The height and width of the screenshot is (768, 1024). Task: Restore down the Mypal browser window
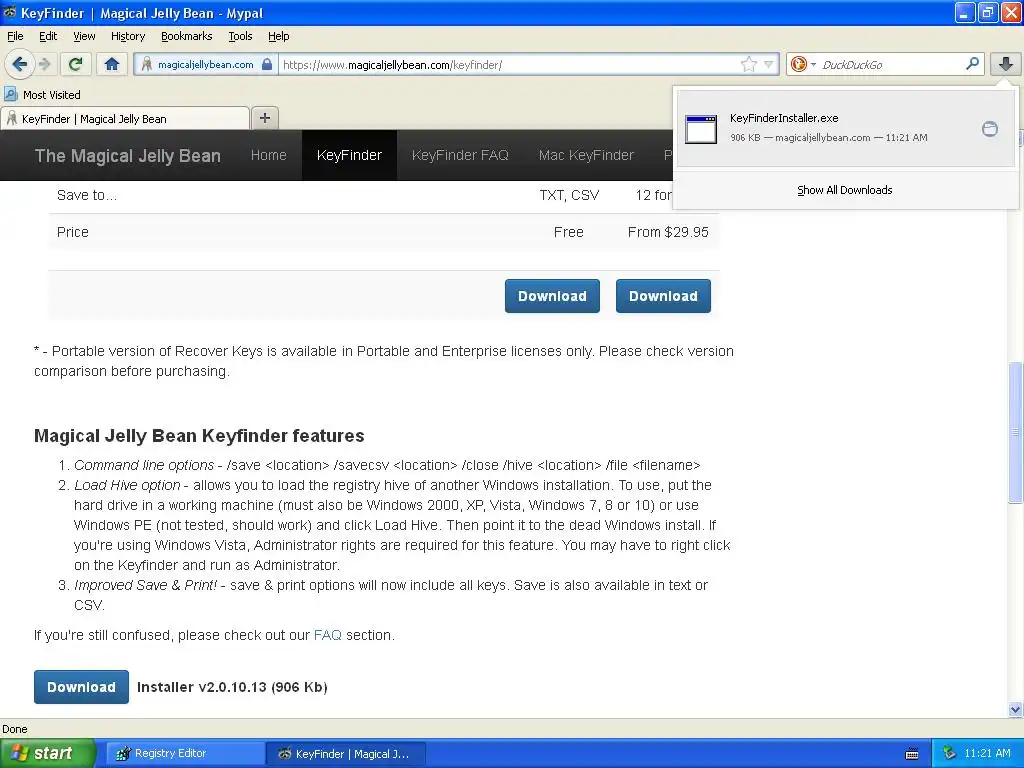coord(988,12)
